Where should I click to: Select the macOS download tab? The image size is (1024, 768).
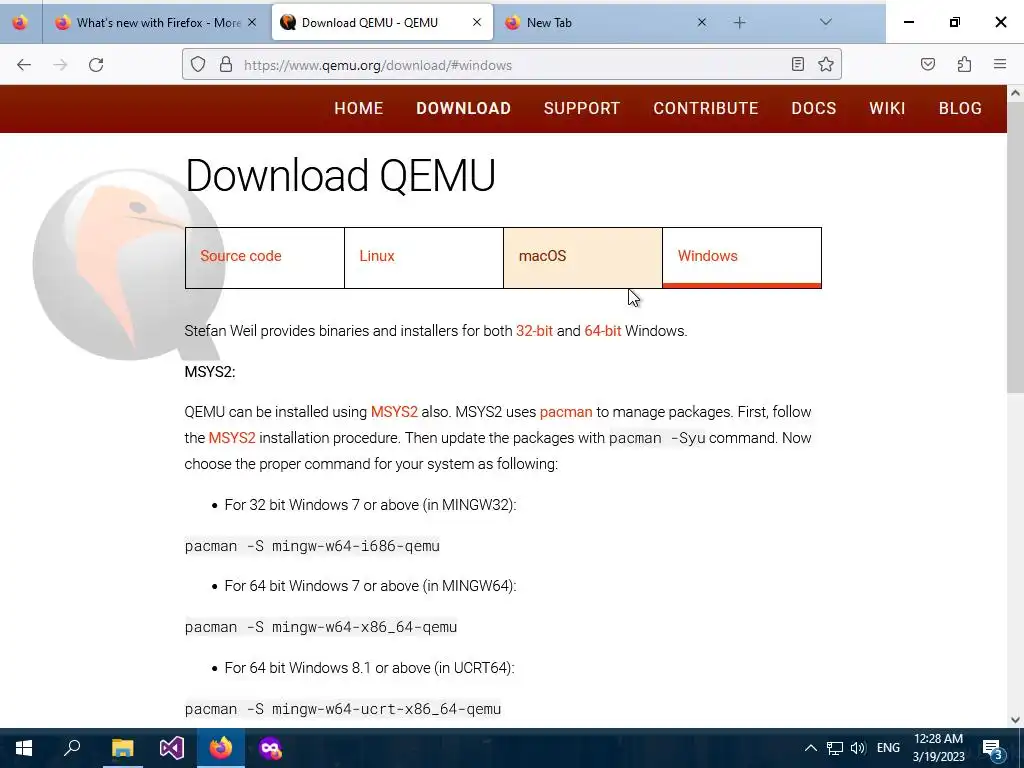coord(583,257)
